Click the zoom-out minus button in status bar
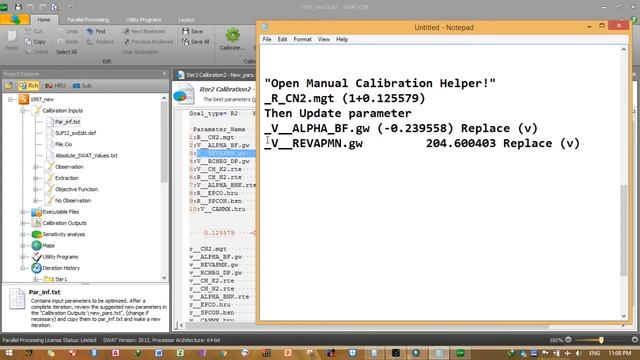The height and width of the screenshot is (360, 640). tap(568, 340)
